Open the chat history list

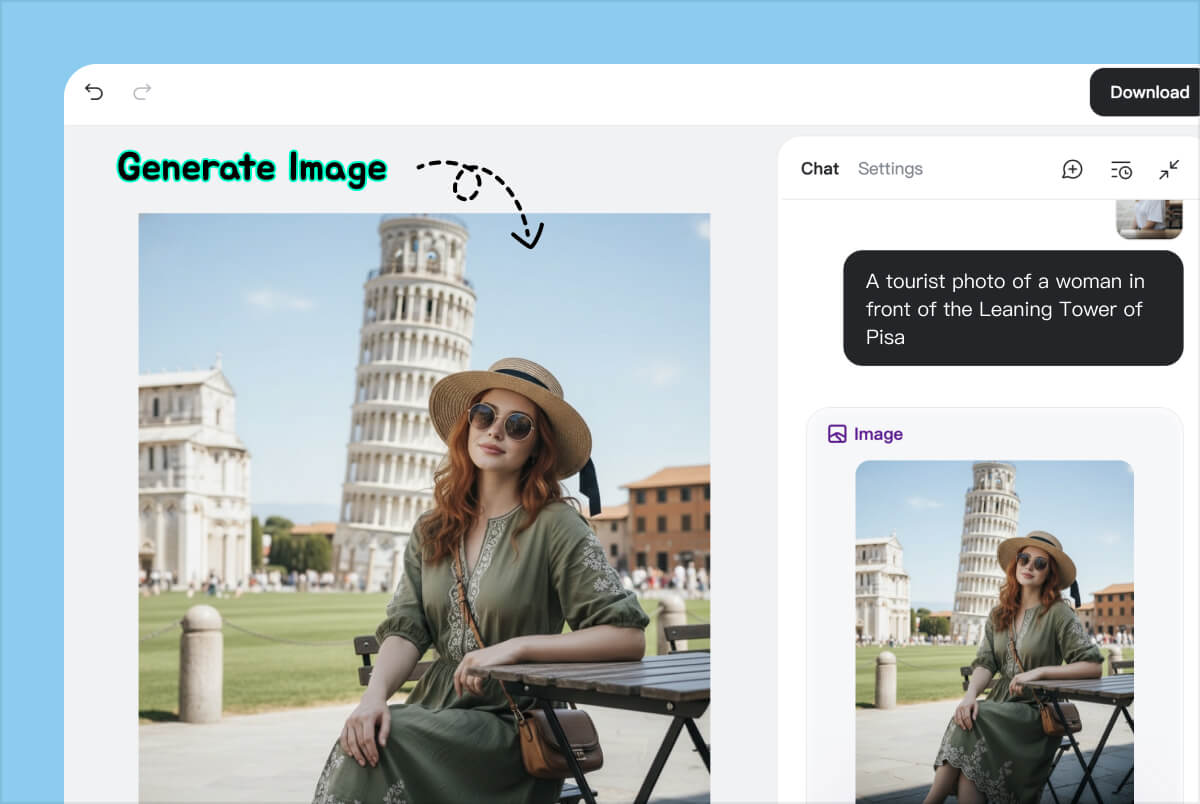(1121, 169)
